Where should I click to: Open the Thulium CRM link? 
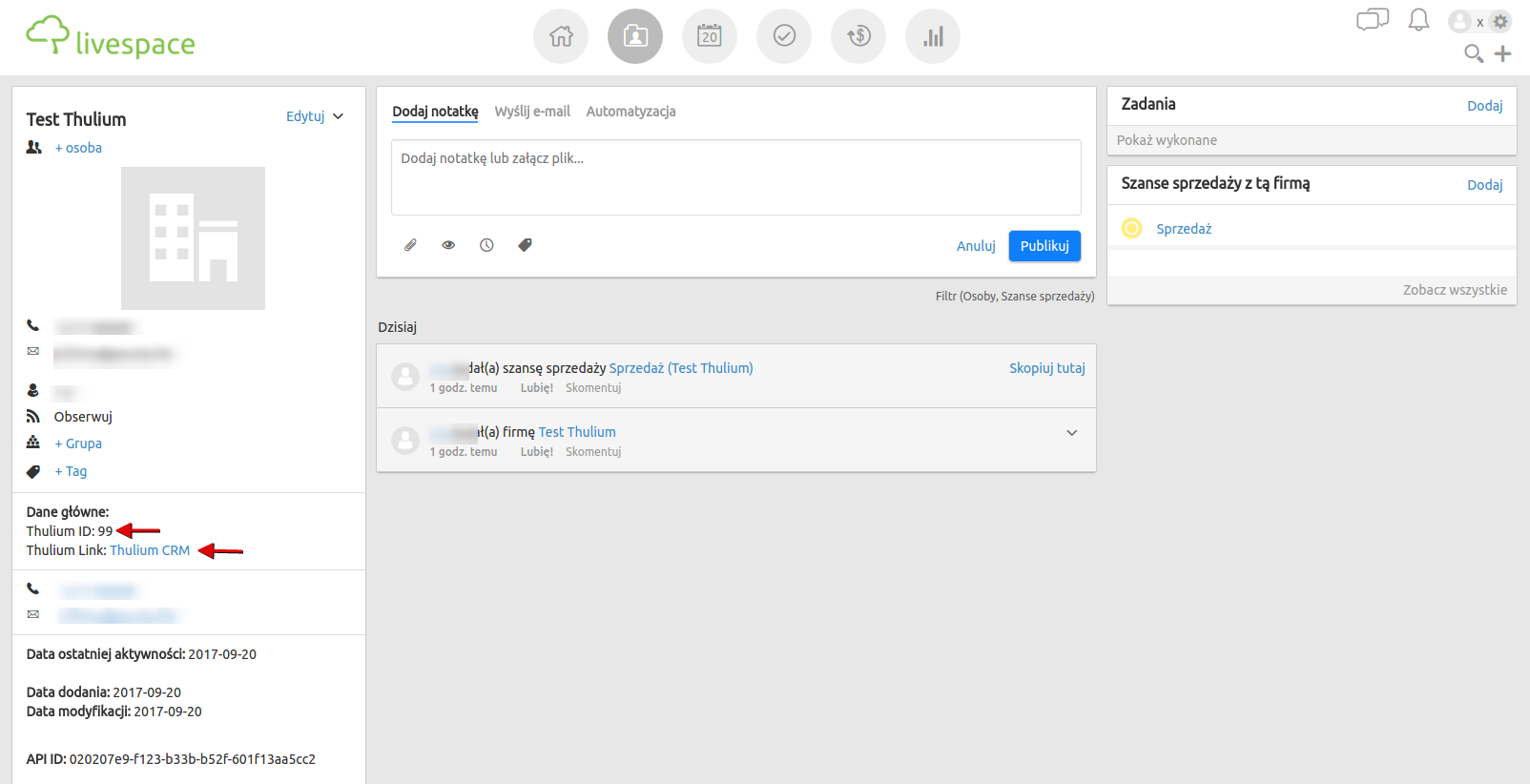(150, 550)
